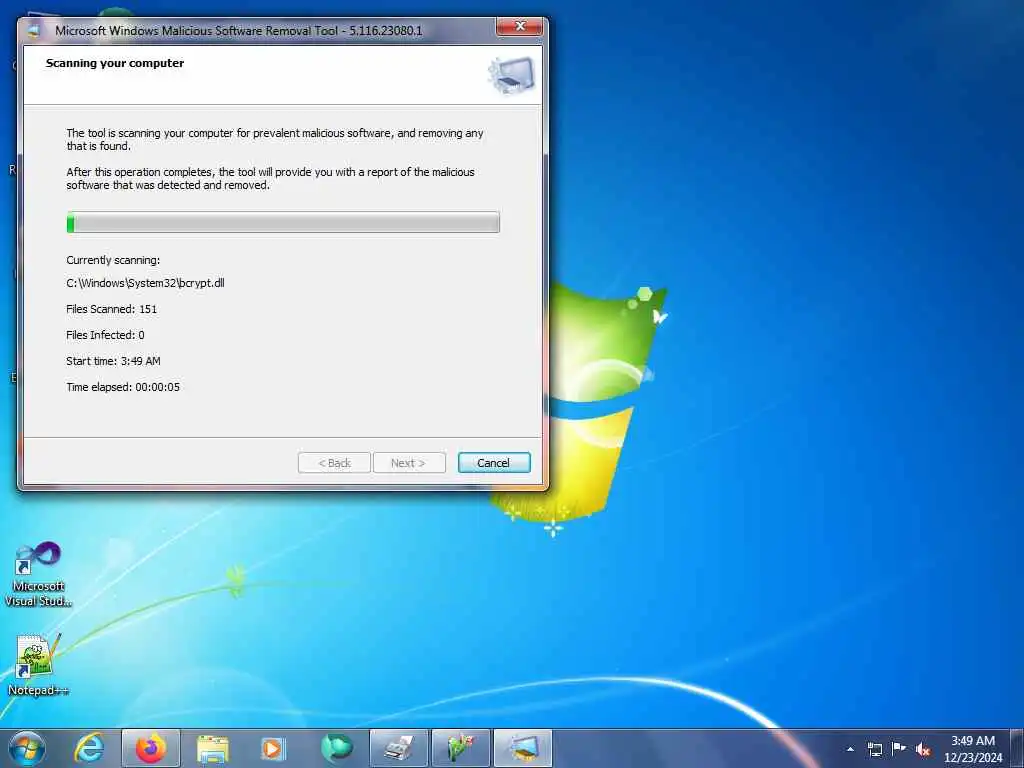Screen dimensions: 1024x768
Task: Click the taskbar icon right of the printer
Action: [x=460, y=748]
